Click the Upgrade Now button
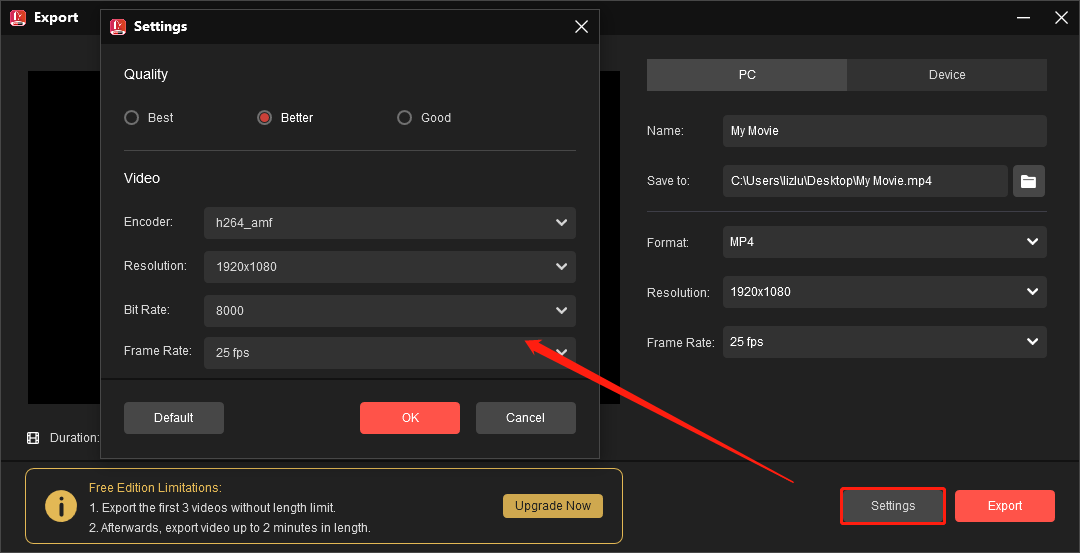Screen dimensions: 1080x553 point(553,505)
